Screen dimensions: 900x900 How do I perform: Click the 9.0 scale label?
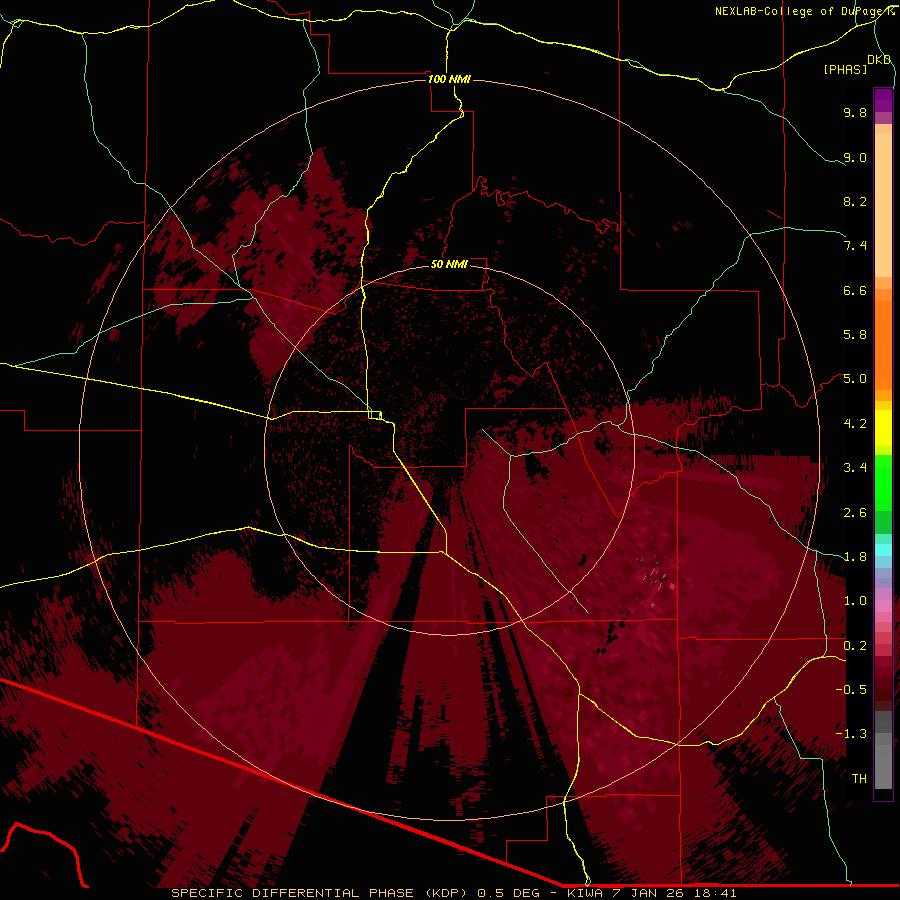(855, 157)
